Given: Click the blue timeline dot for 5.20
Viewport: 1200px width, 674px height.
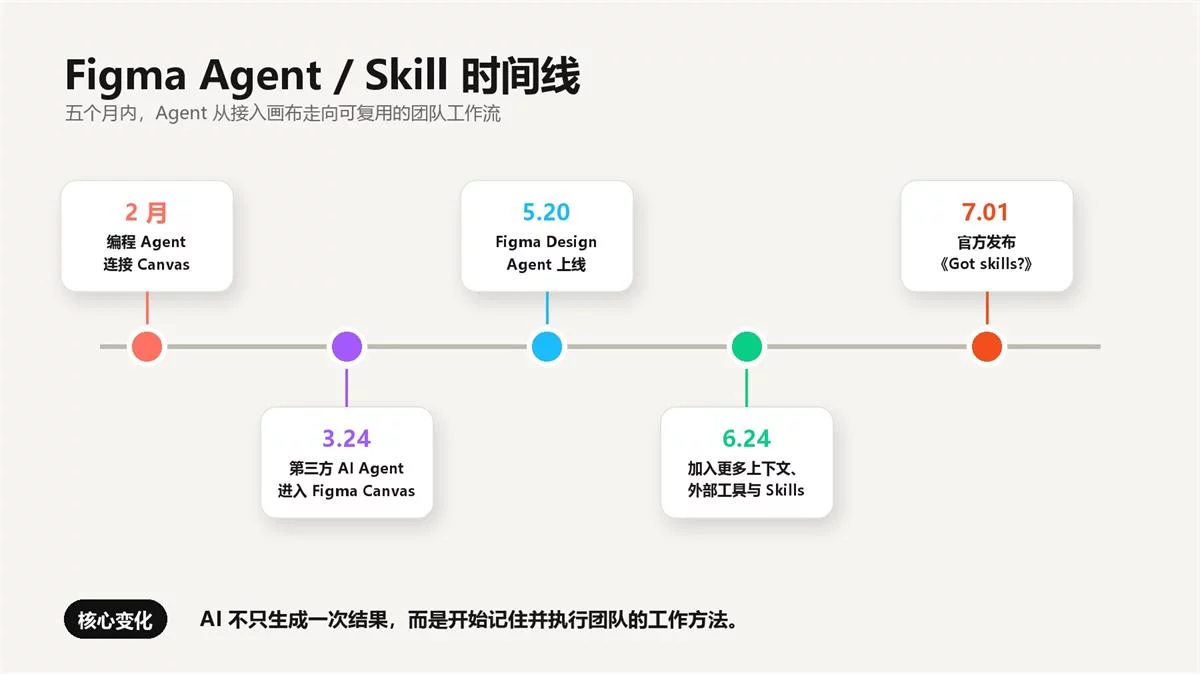Looking at the screenshot, I should click(x=547, y=346).
